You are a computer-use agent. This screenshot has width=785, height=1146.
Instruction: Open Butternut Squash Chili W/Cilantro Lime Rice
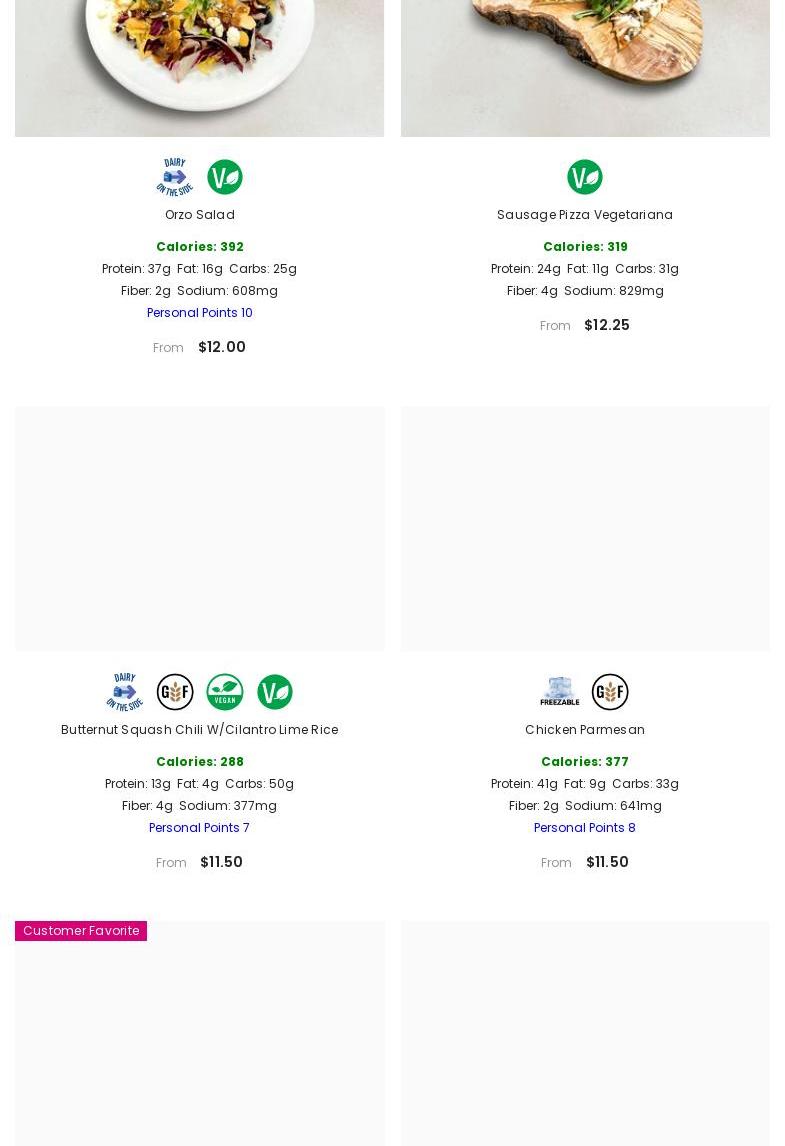click(x=200, y=729)
